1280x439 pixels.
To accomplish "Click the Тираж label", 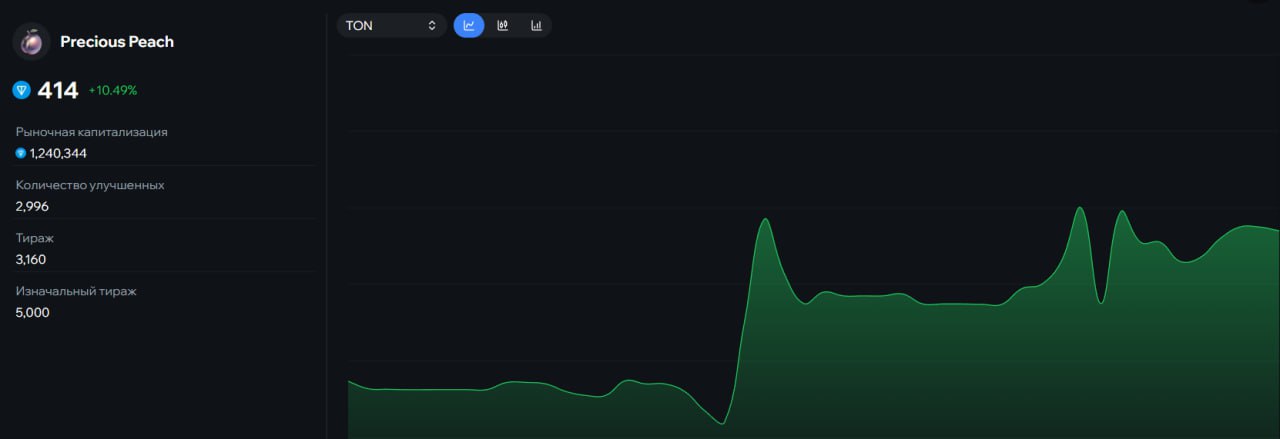I will 35,238.
